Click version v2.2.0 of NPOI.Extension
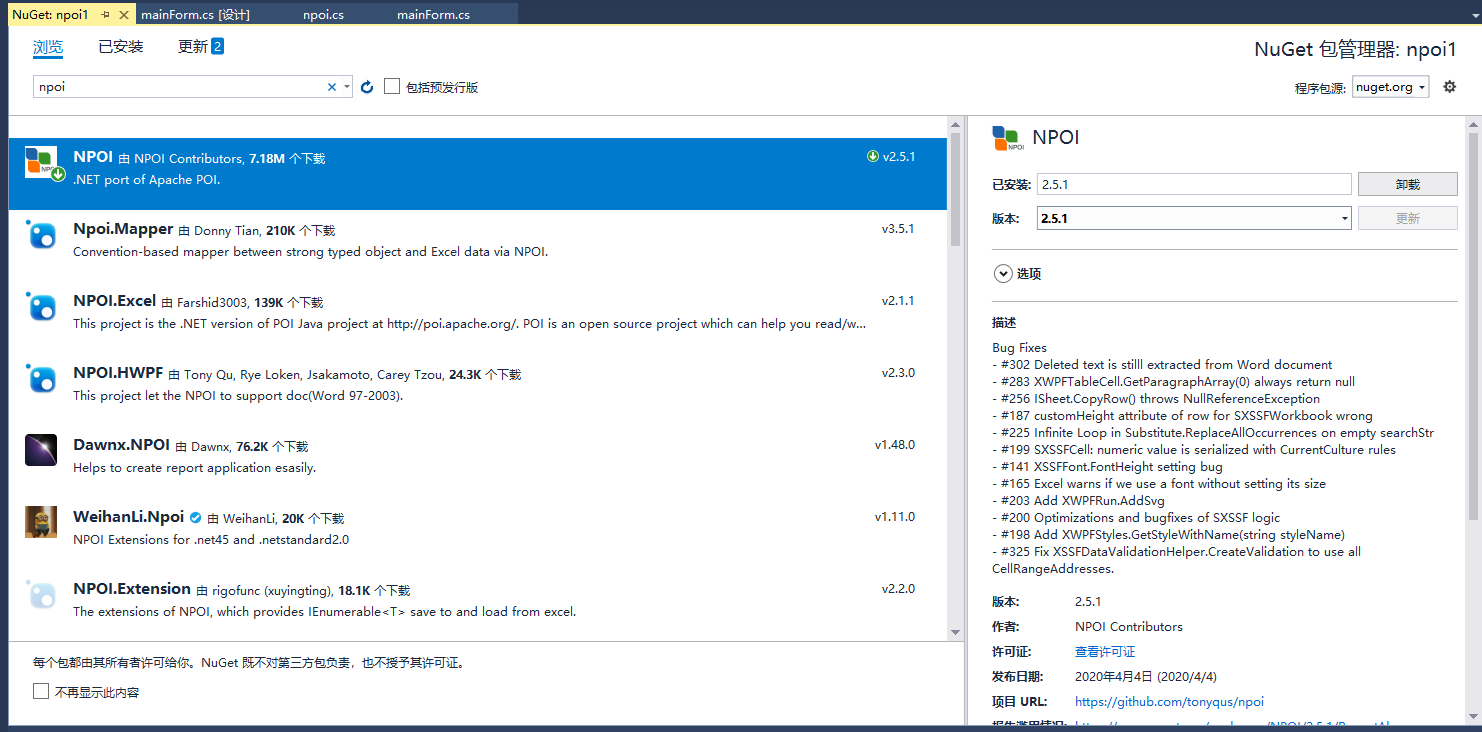The width and height of the screenshot is (1482, 732). click(x=898, y=589)
